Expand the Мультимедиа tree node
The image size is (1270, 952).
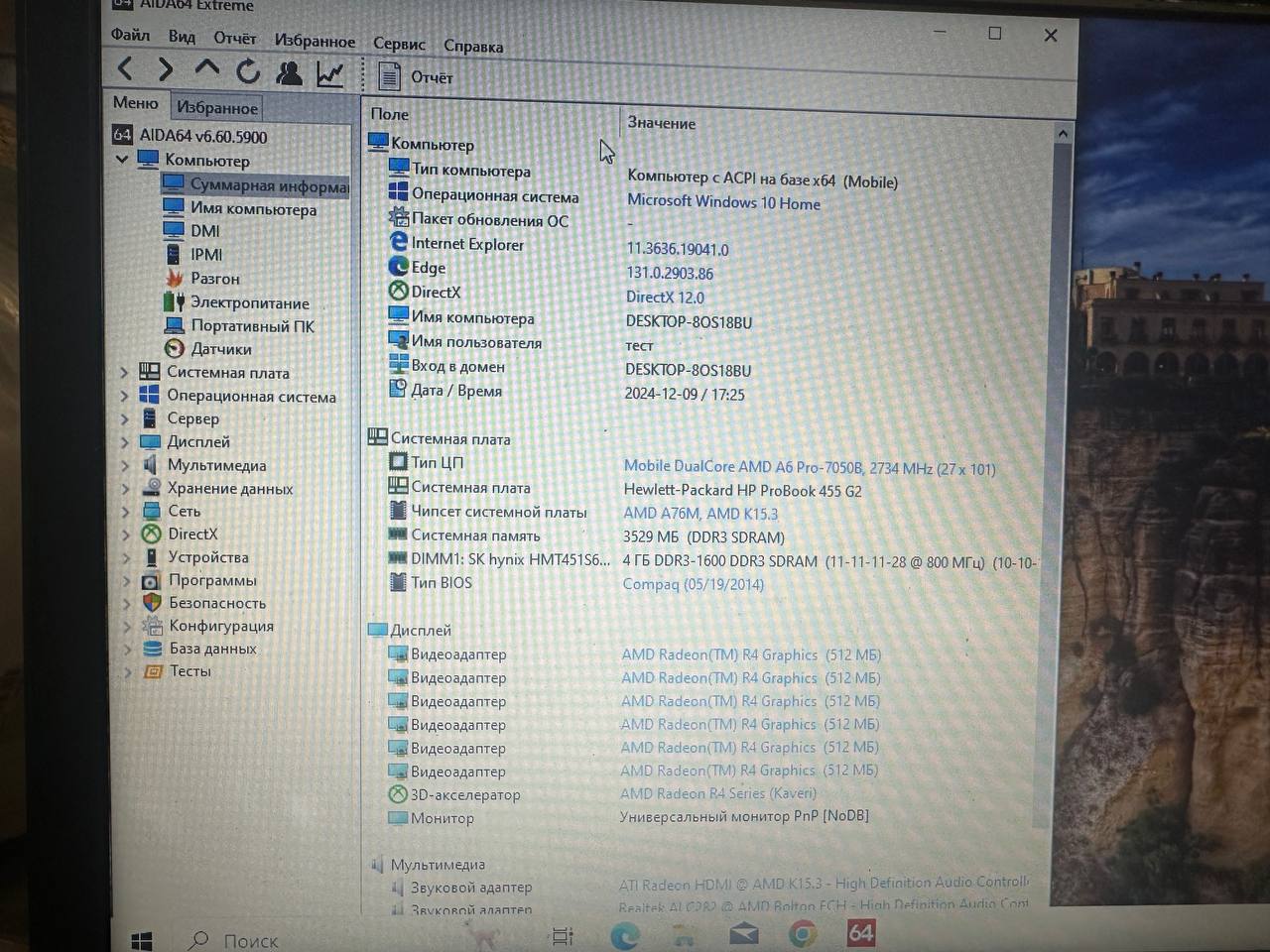click(x=125, y=465)
